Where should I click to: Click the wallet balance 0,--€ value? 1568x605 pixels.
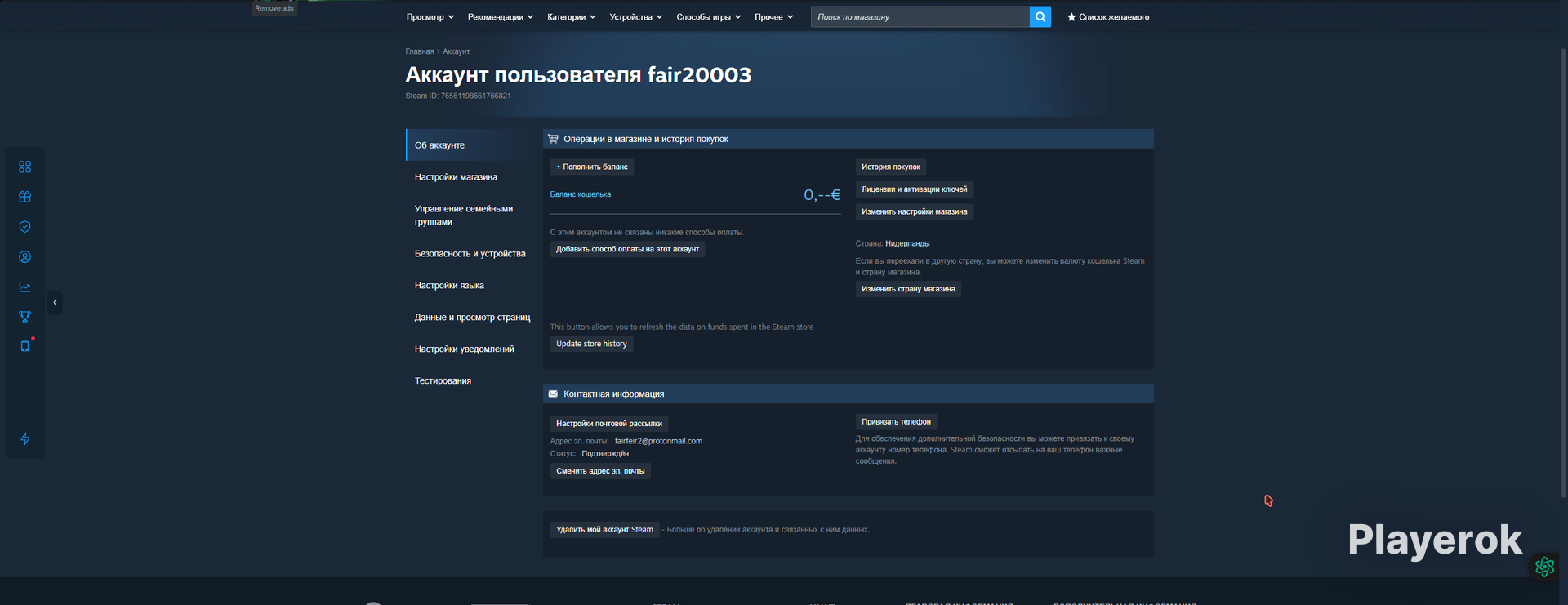[x=822, y=194]
